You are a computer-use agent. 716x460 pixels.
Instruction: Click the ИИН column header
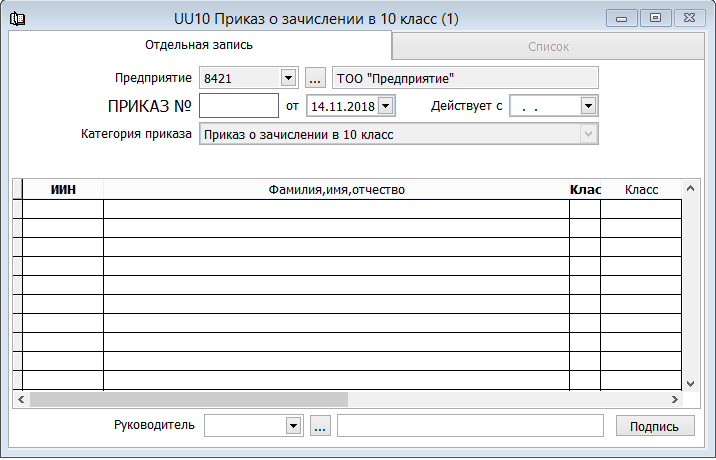click(63, 189)
